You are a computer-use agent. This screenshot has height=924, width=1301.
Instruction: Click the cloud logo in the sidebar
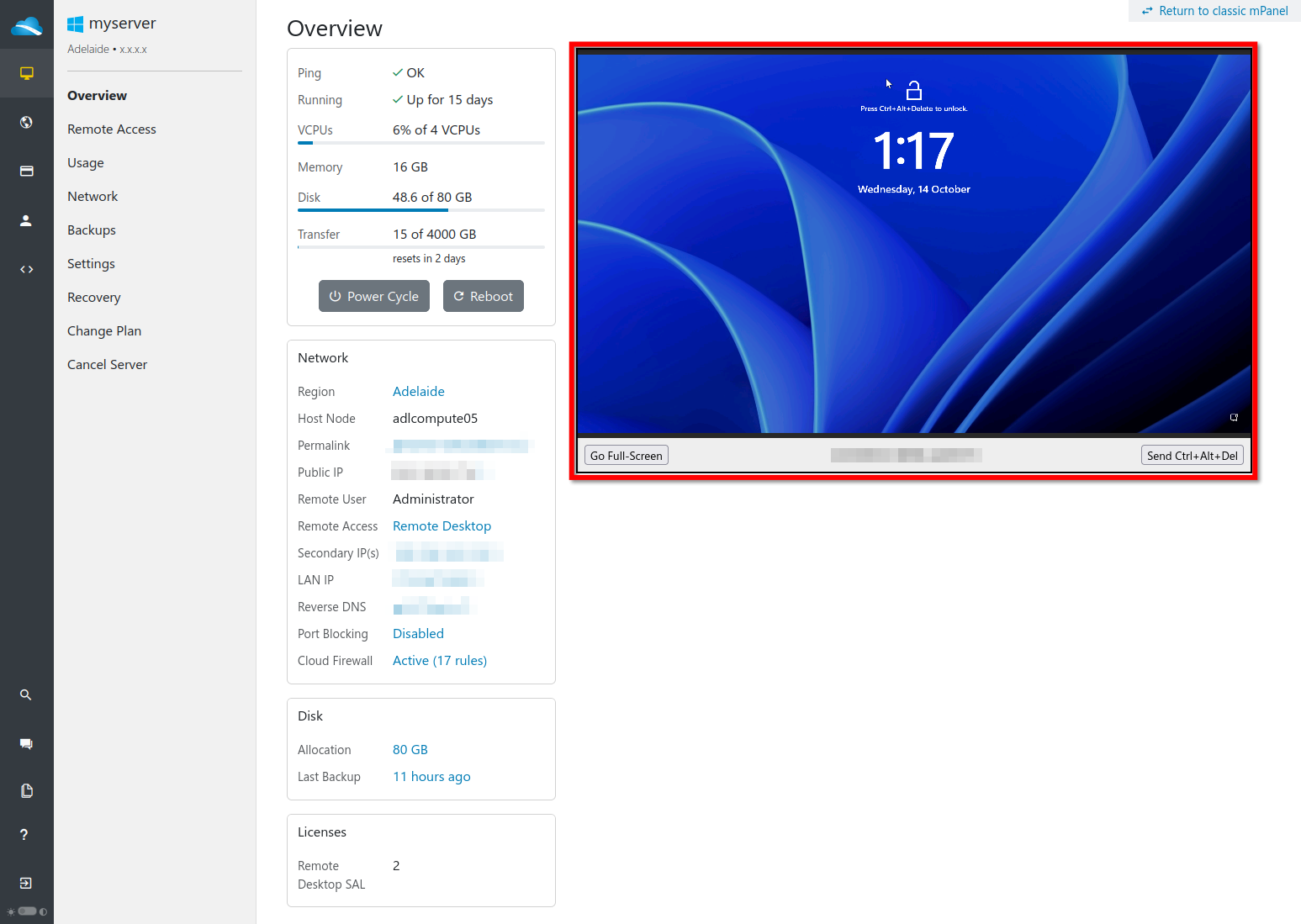(27, 25)
